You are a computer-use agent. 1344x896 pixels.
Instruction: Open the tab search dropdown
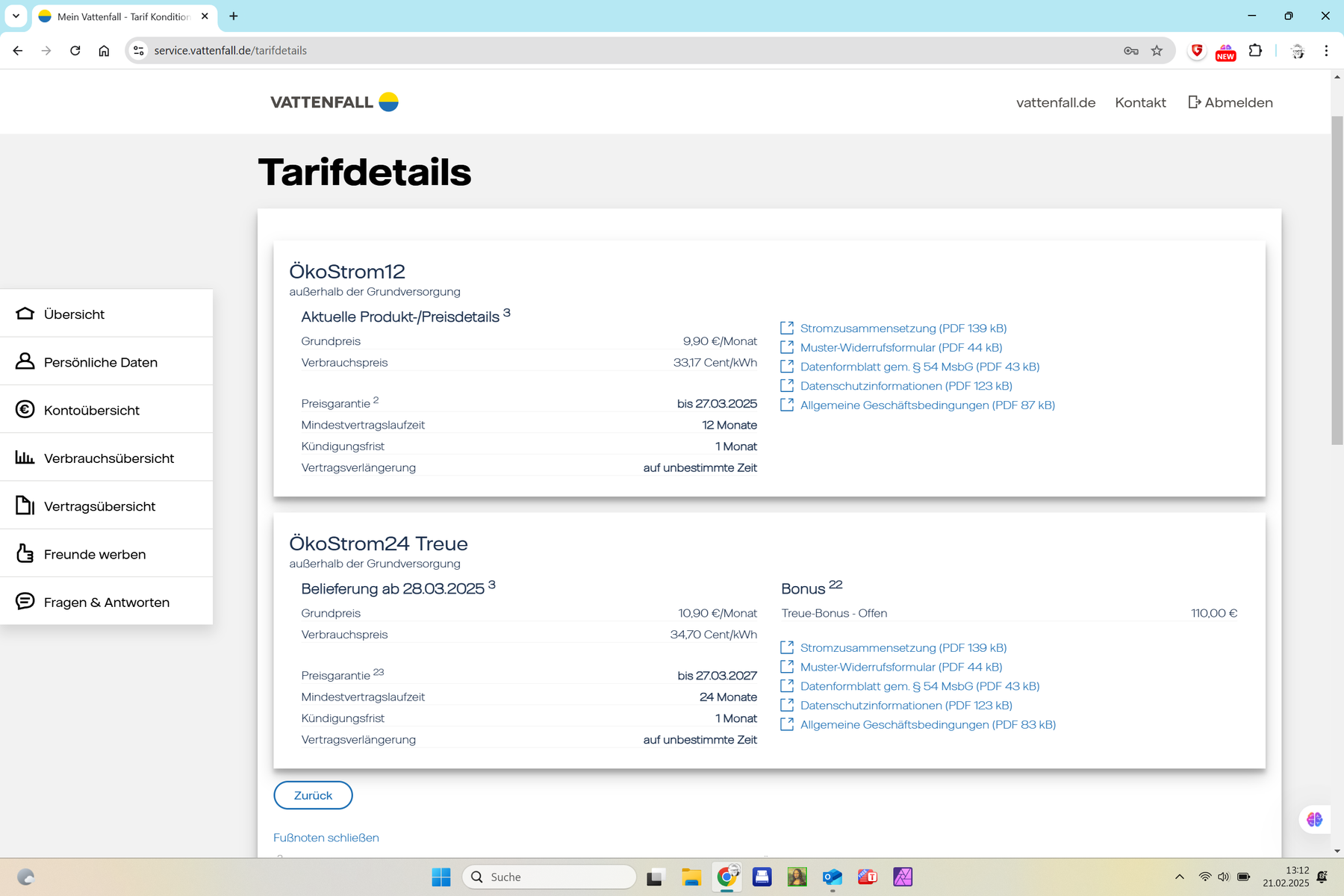tap(16, 16)
